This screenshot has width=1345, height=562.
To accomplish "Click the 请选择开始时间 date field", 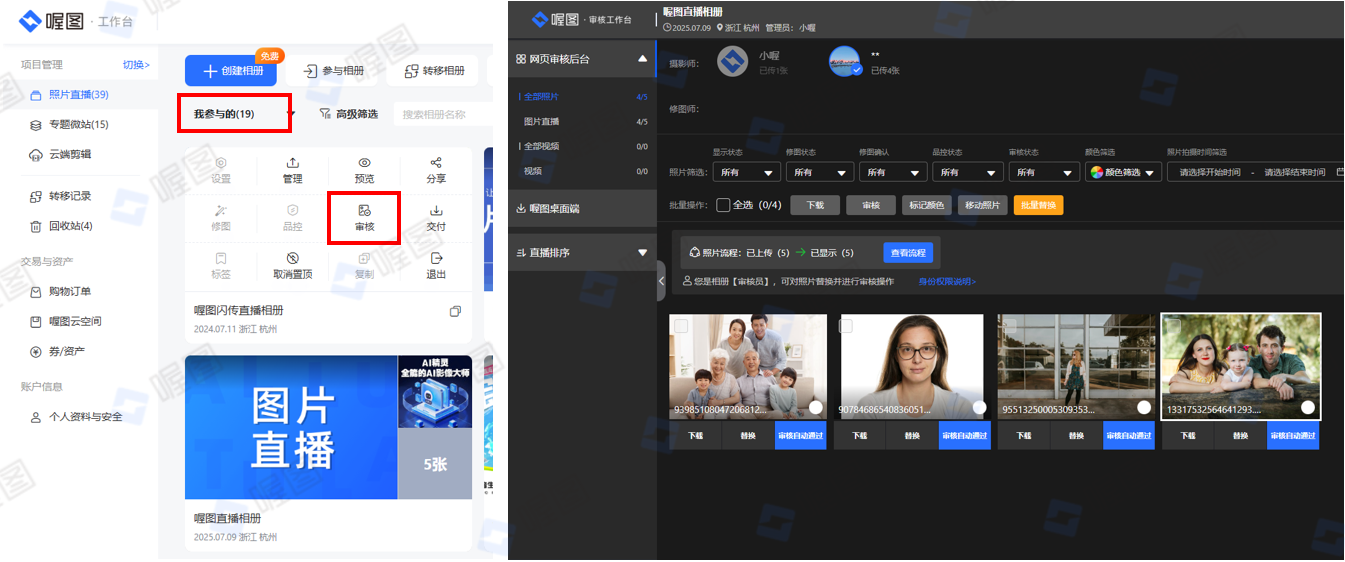I will coord(1210,172).
